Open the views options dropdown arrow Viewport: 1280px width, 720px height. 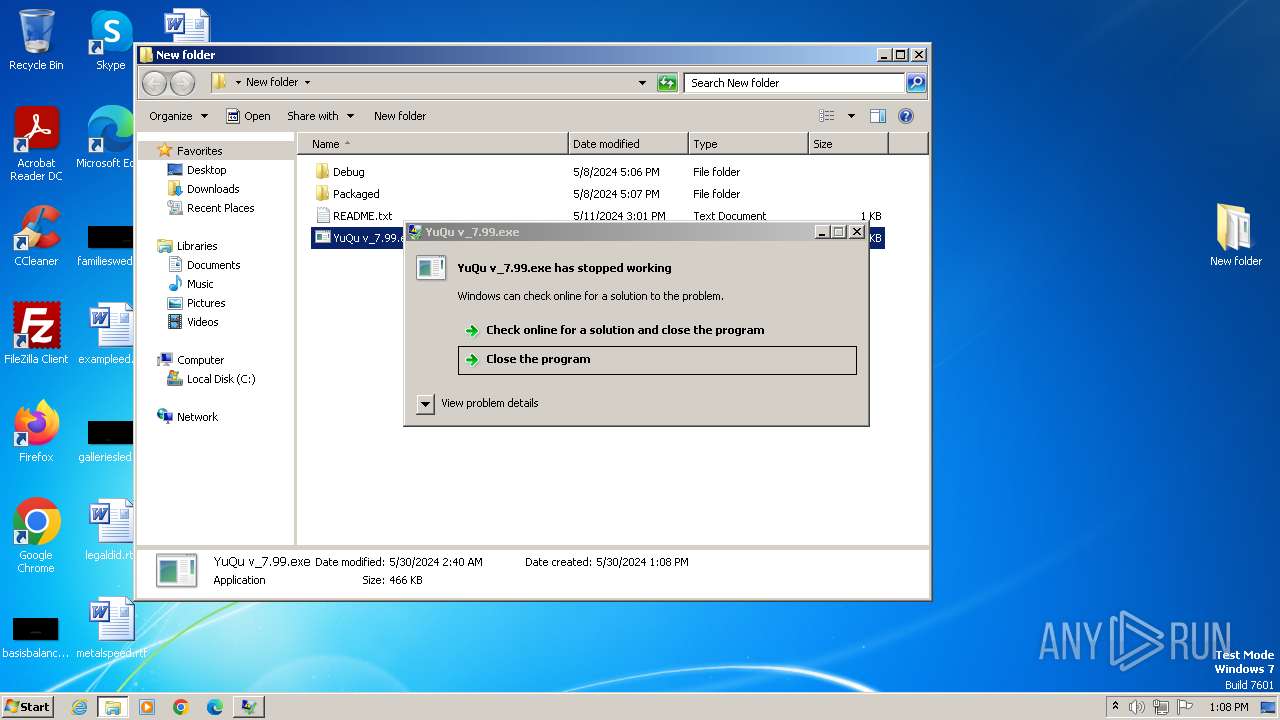pyautogui.click(x=851, y=116)
